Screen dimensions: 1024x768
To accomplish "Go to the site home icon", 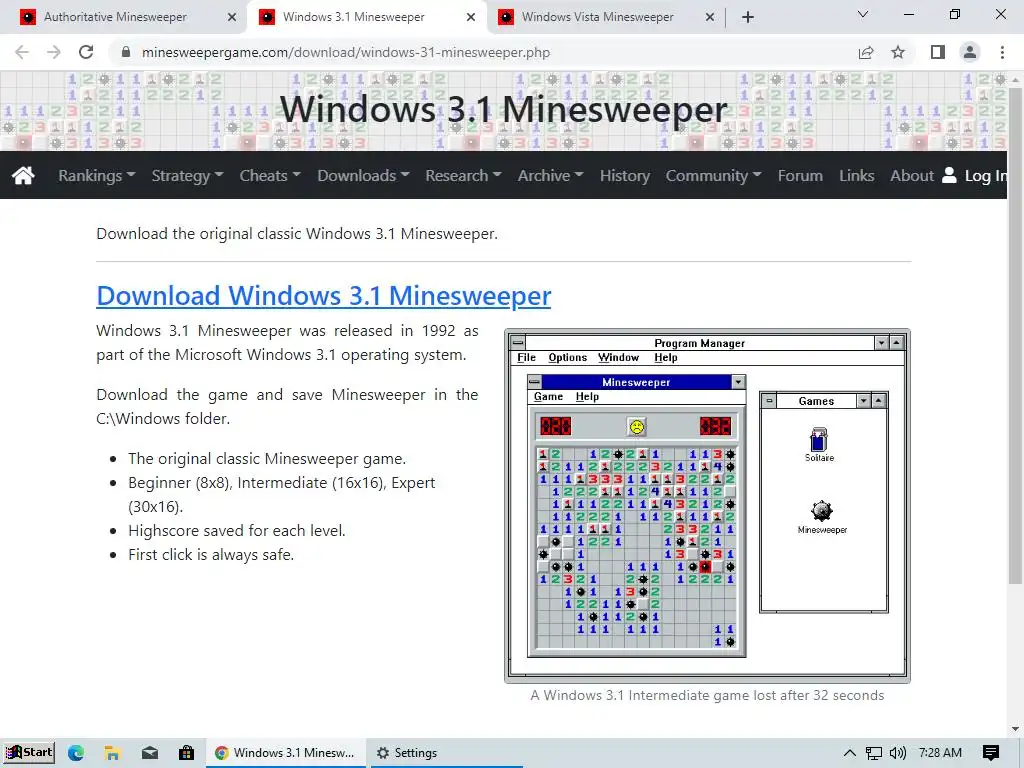I will point(23,175).
